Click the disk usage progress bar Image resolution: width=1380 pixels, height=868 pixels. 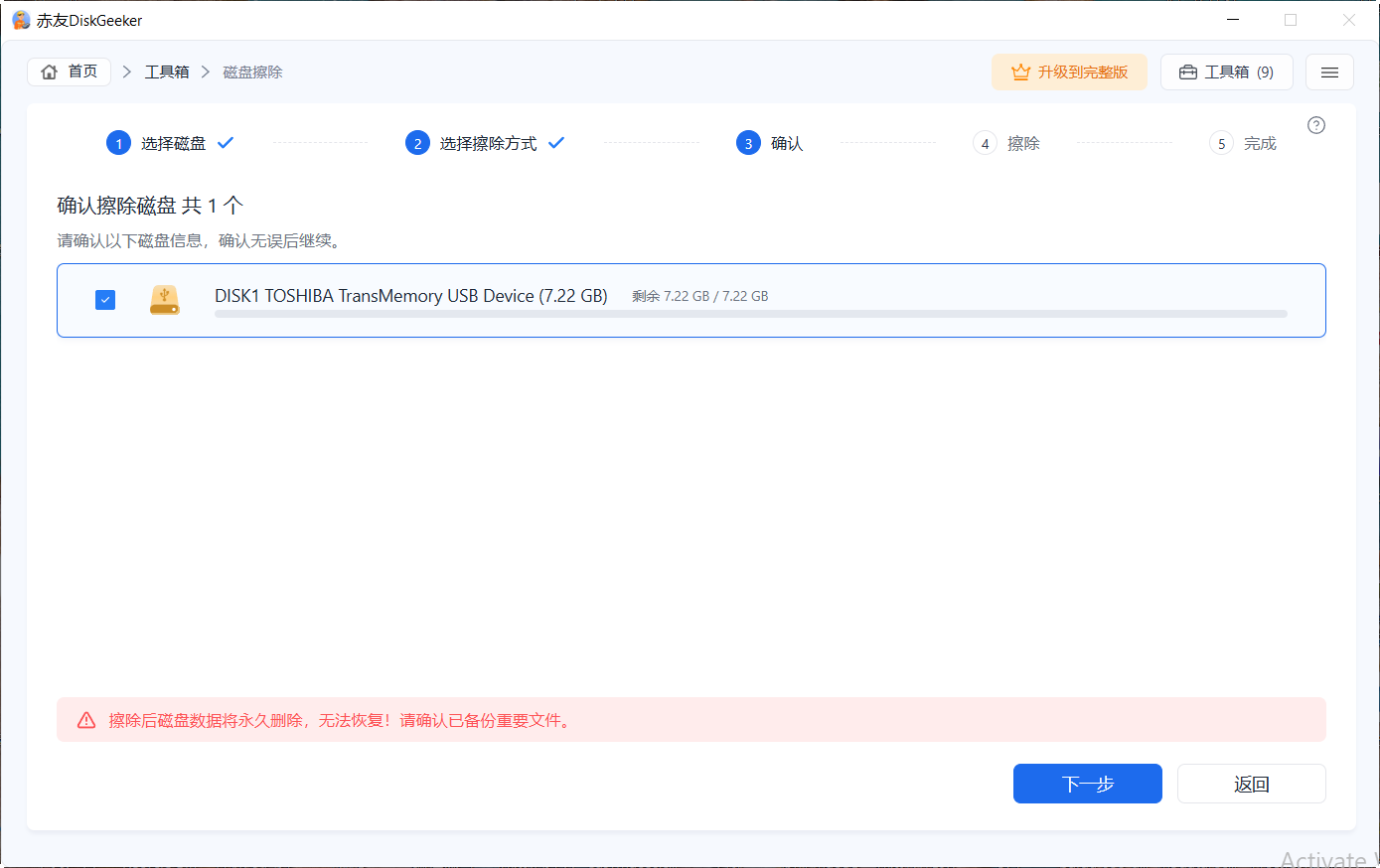(x=751, y=314)
